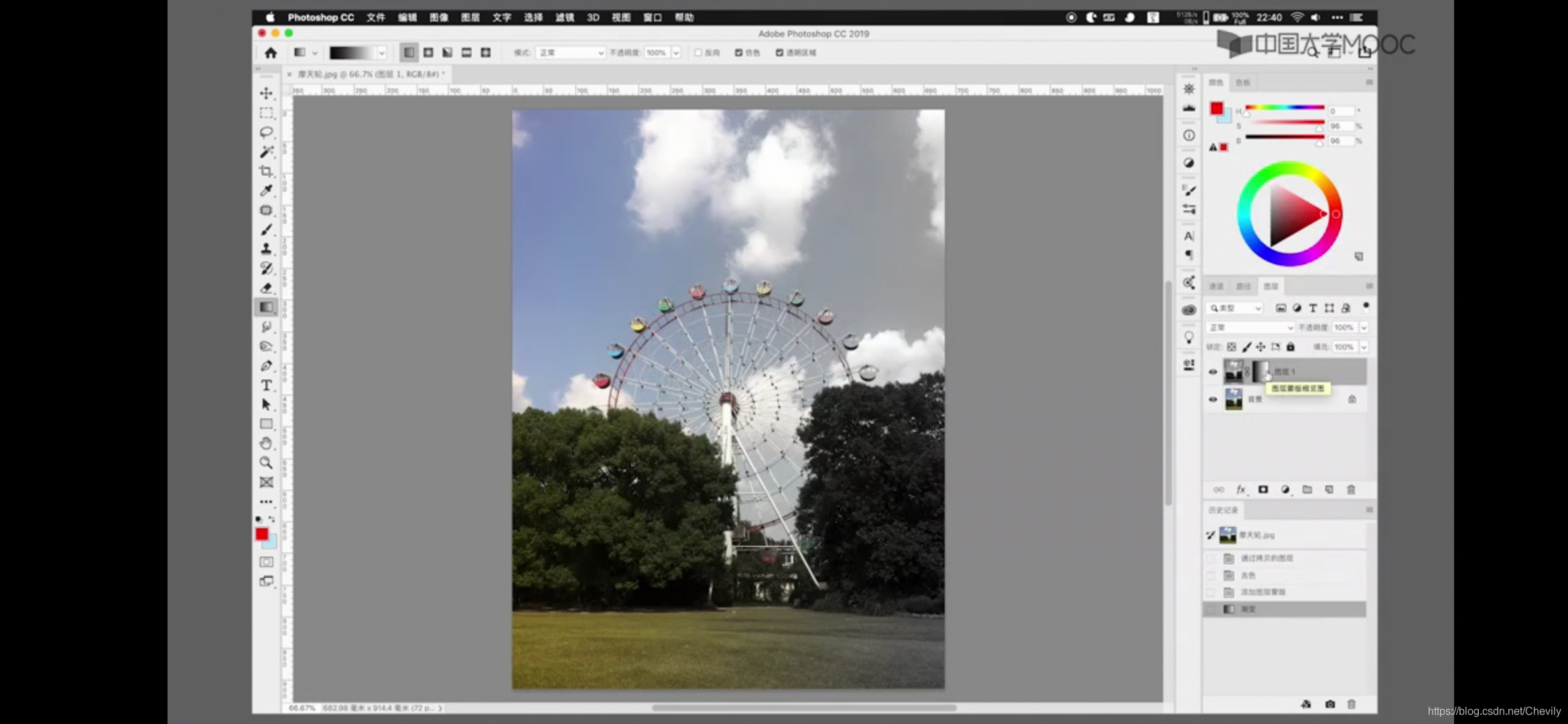Select the Eraser tool
Image resolution: width=1568 pixels, height=724 pixels.
[266, 288]
